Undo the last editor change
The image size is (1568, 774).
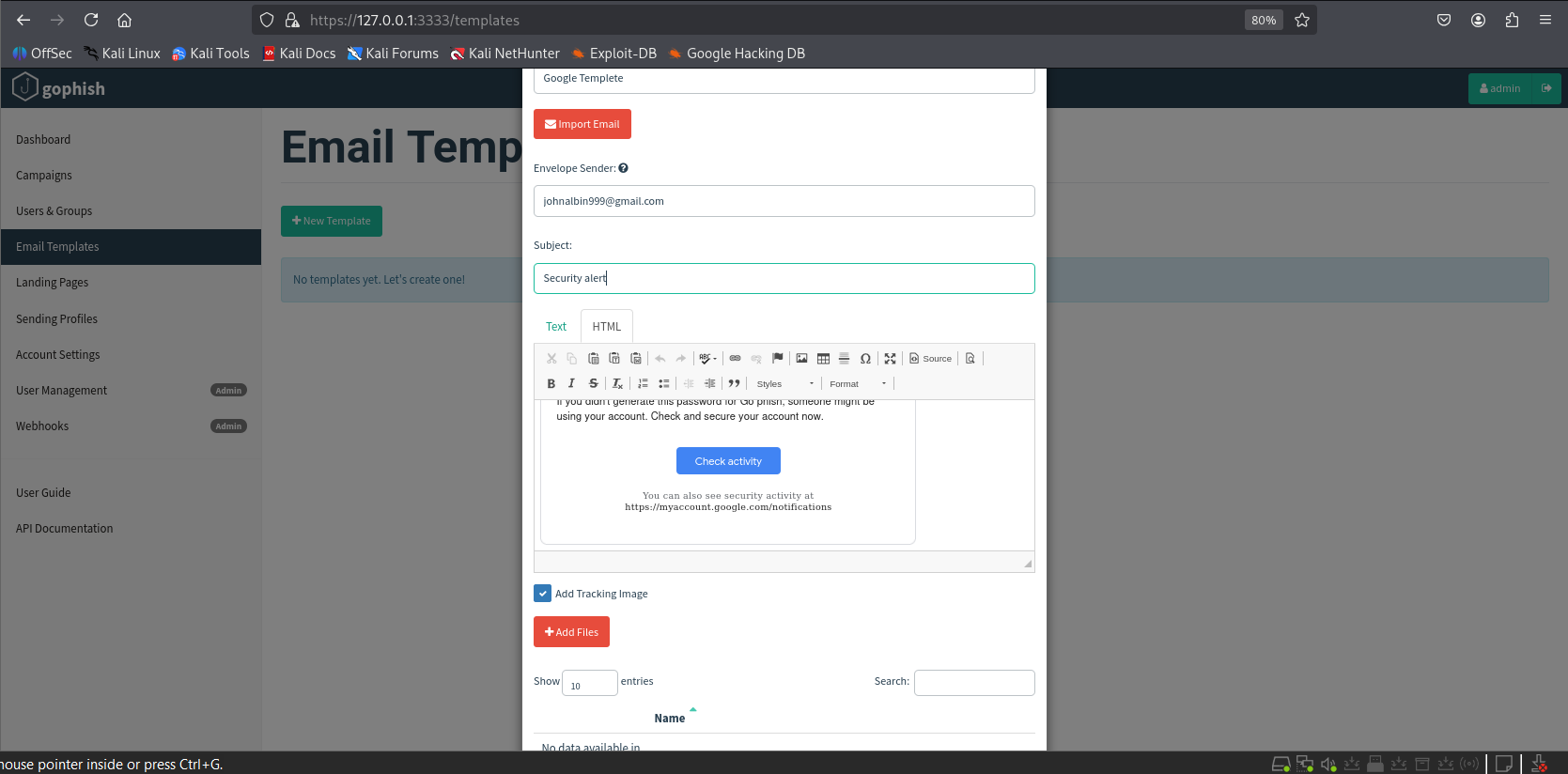660,359
